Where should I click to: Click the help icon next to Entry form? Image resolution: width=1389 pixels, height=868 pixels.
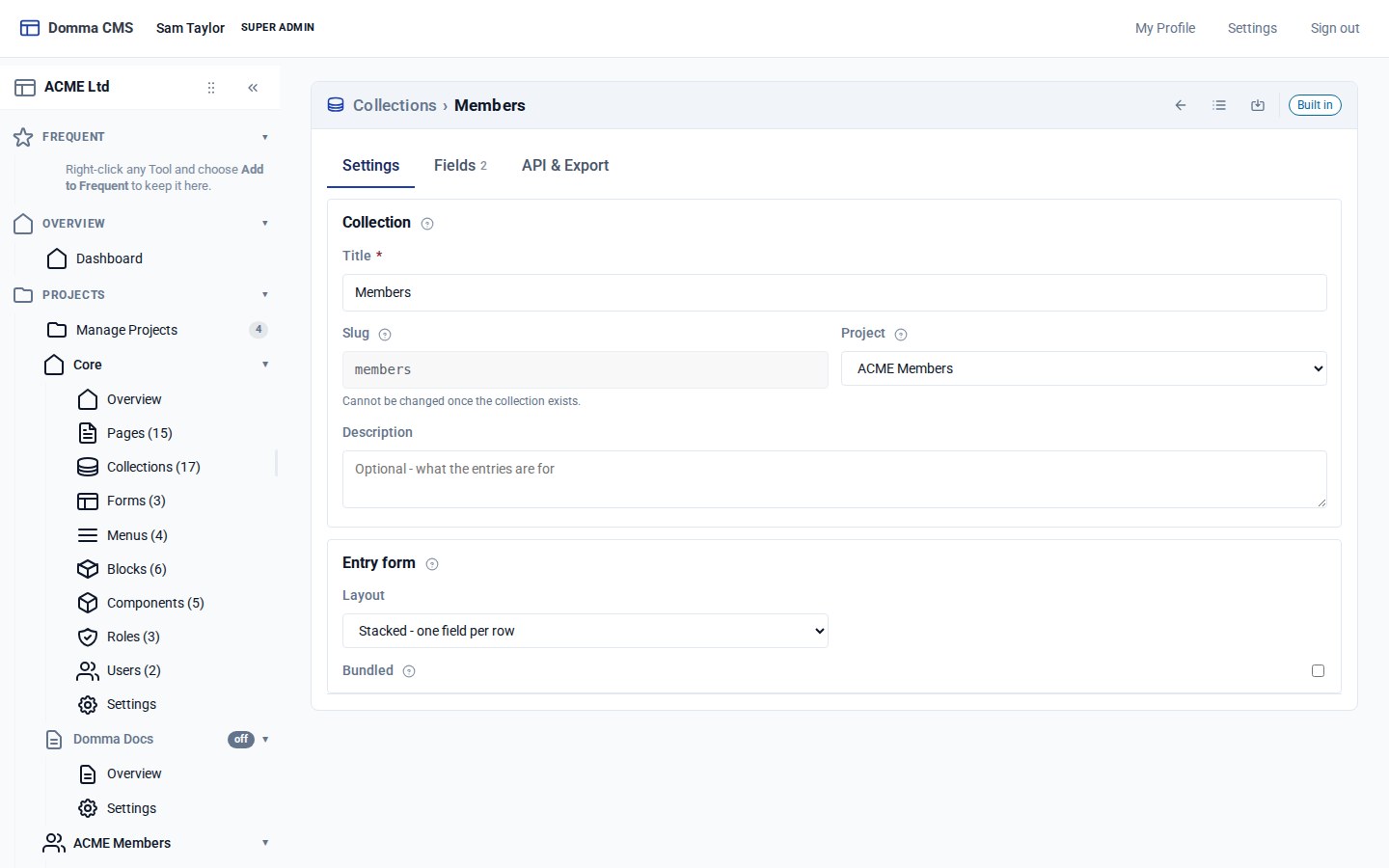tap(432, 564)
